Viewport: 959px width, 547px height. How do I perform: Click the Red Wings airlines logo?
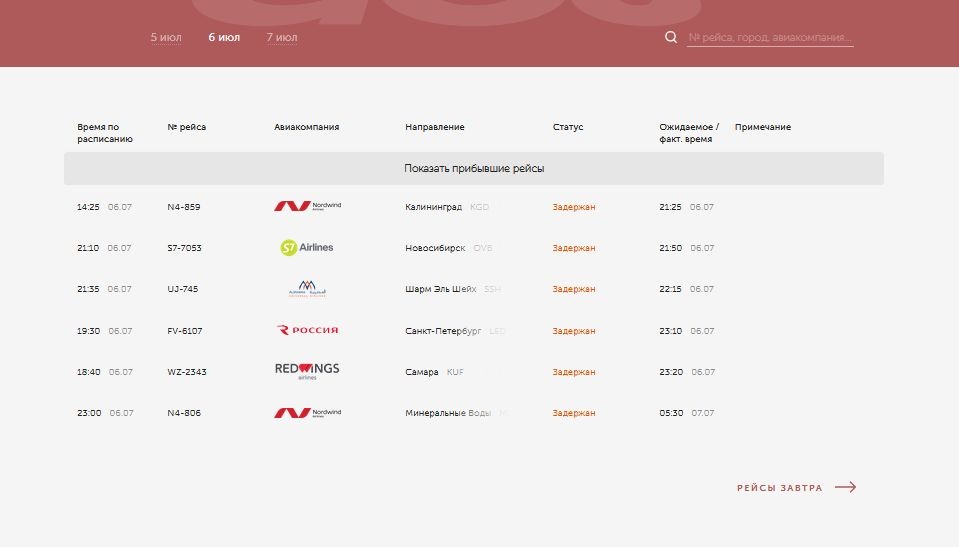tap(307, 371)
